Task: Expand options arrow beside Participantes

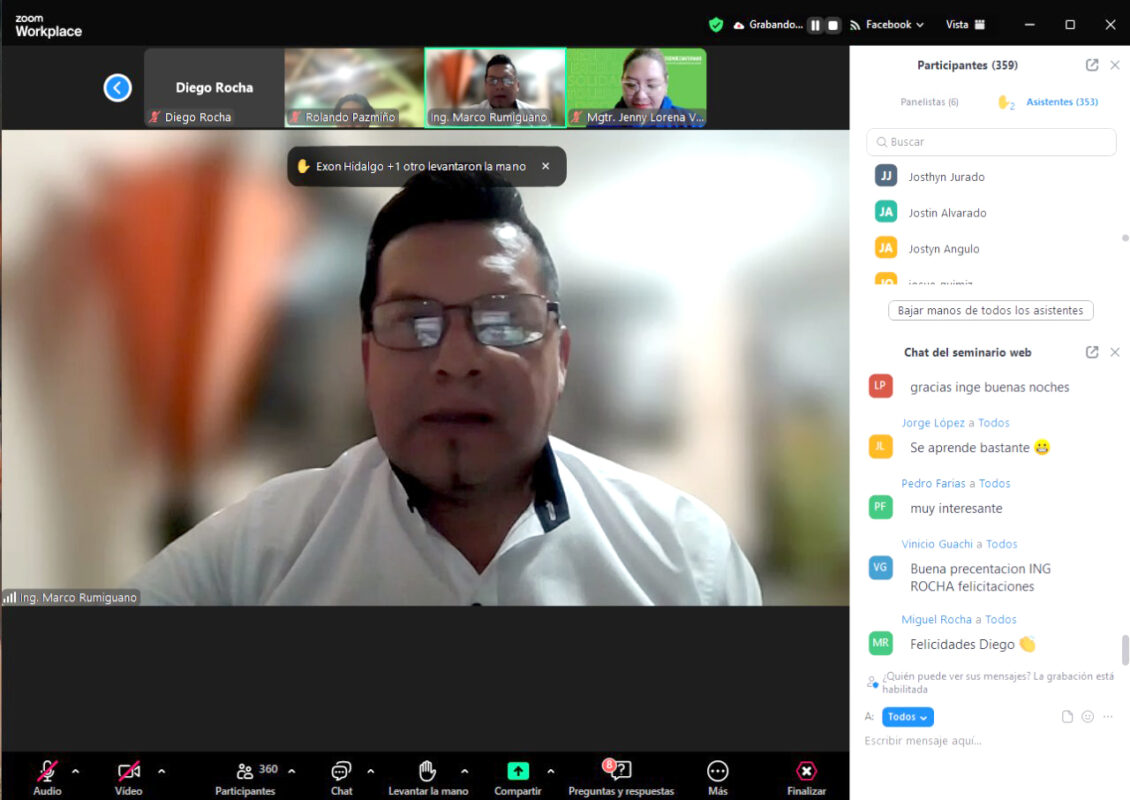Action: pos(292,771)
